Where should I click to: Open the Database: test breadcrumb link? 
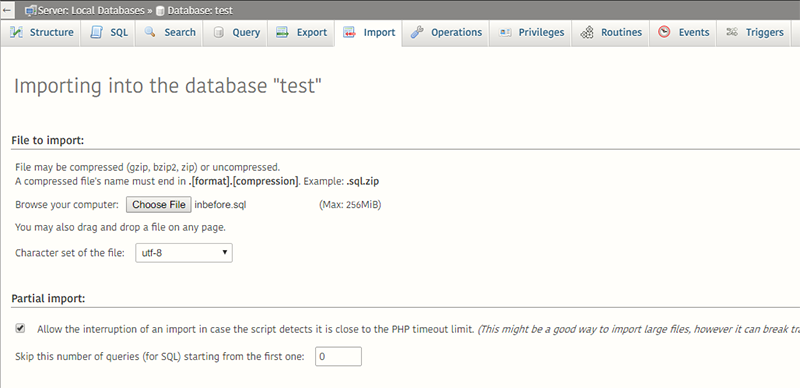tap(200, 10)
